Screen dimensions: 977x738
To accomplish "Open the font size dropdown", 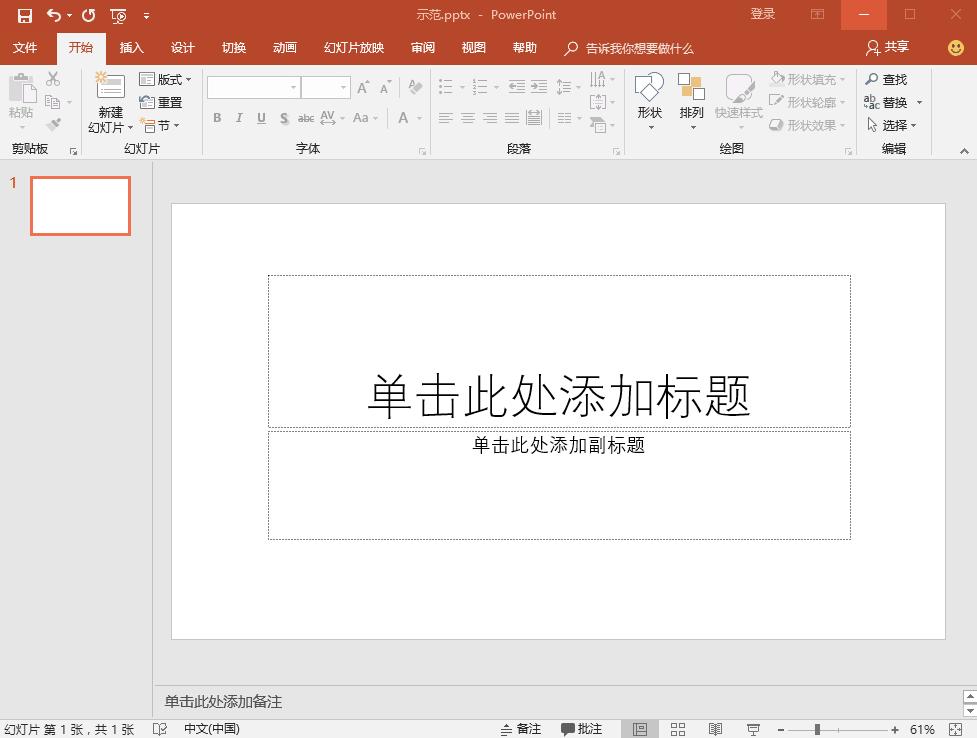I will tap(341, 87).
